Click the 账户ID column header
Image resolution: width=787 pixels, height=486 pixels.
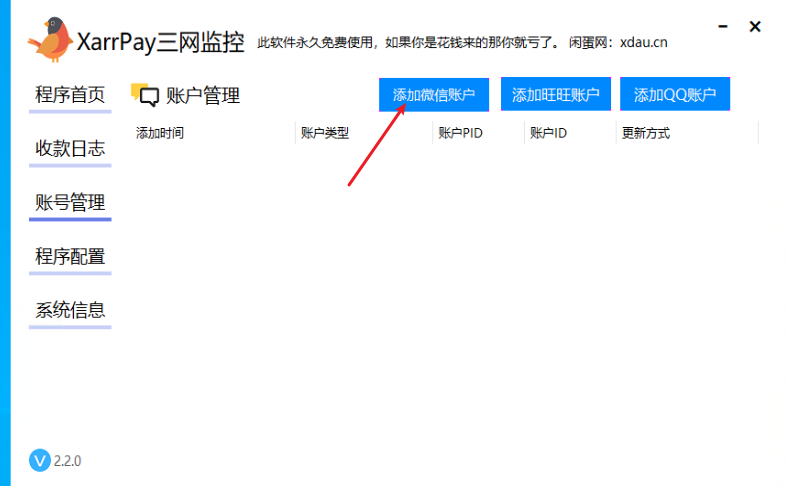pos(548,133)
